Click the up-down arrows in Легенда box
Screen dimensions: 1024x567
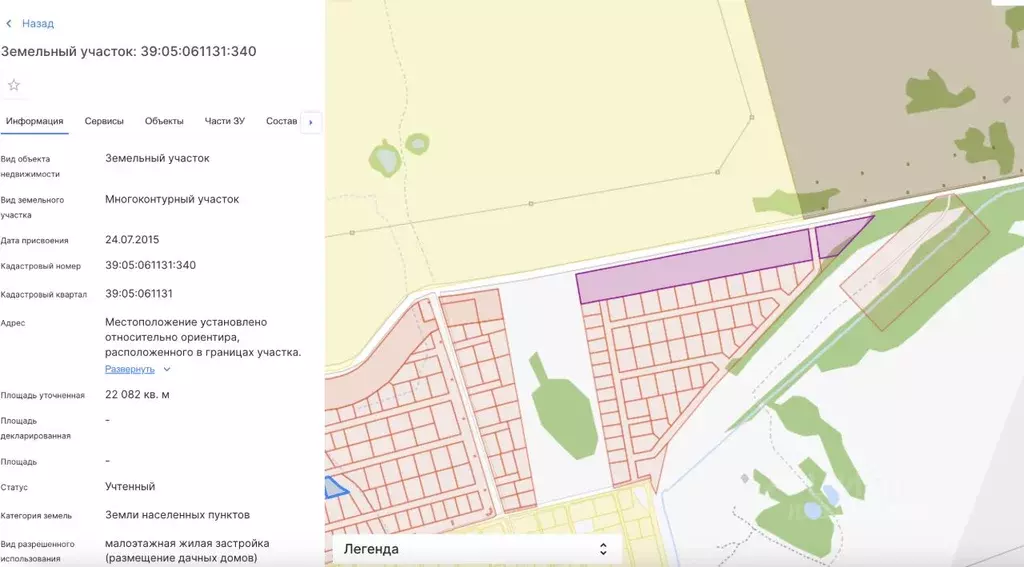[x=602, y=549]
